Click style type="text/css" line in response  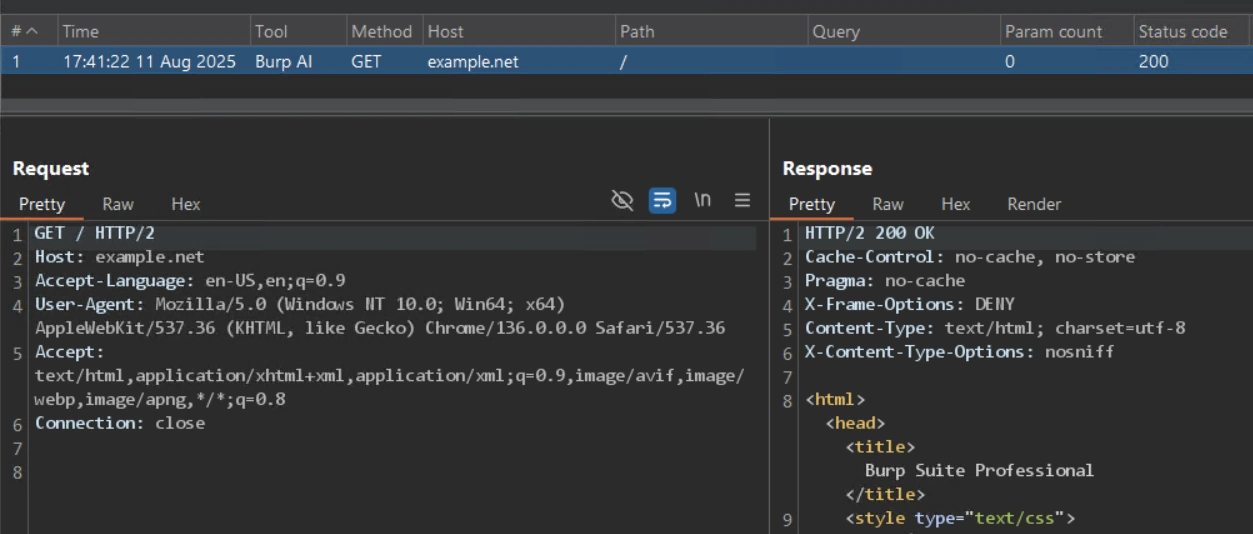click(x=960, y=518)
